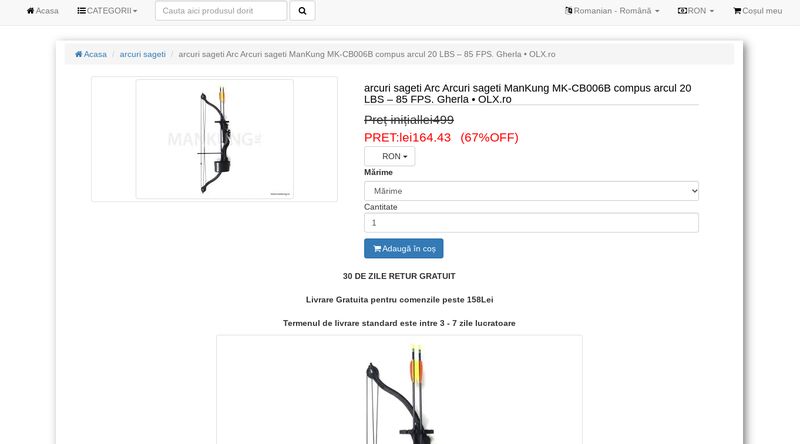Click the language flag icon
Screen dimensions: 800x444
[x=568, y=11]
